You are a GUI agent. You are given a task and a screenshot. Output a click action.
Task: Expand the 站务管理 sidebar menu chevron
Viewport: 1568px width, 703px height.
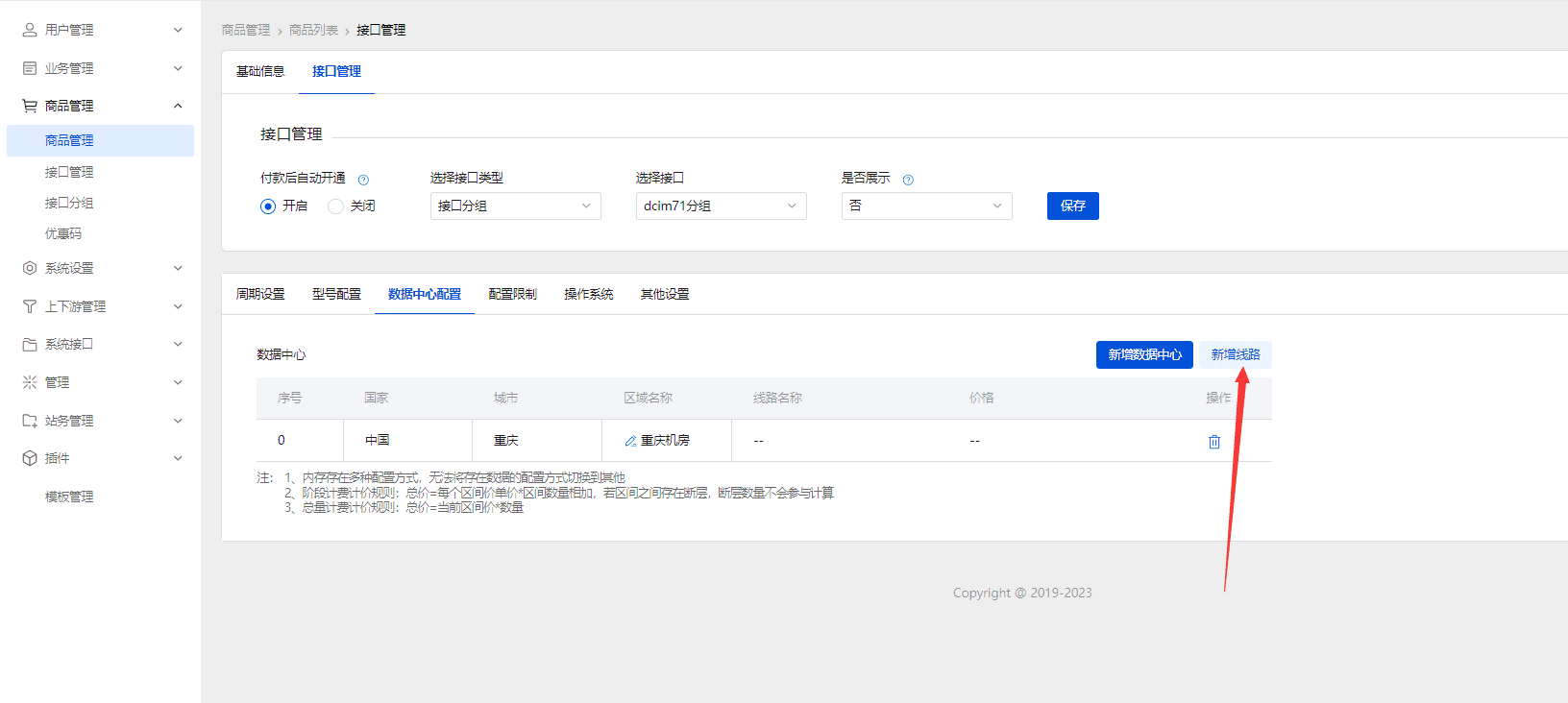(178, 421)
